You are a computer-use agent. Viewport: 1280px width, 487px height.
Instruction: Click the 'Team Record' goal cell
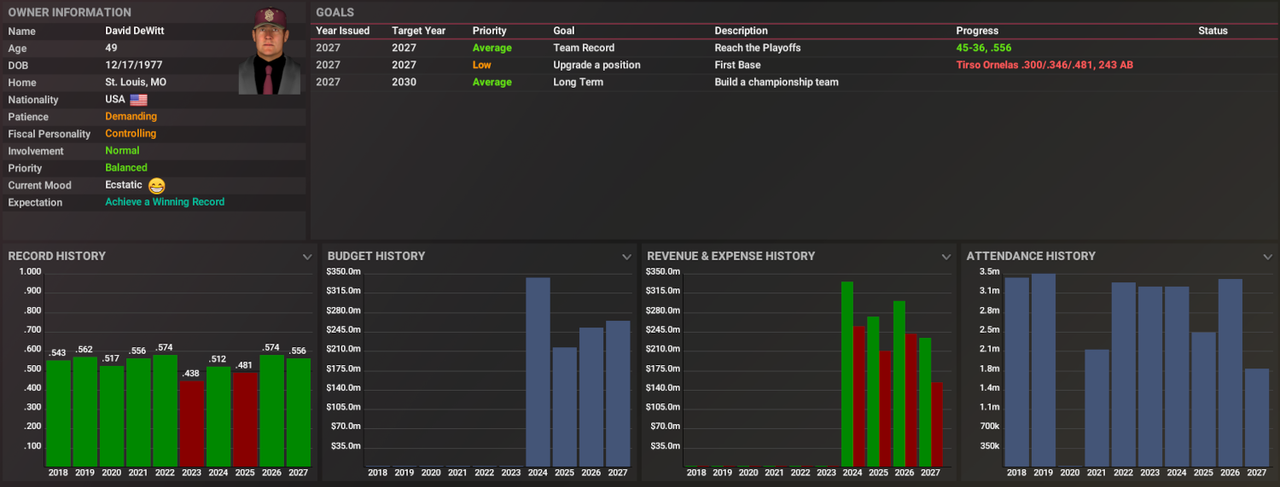pos(584,48)
